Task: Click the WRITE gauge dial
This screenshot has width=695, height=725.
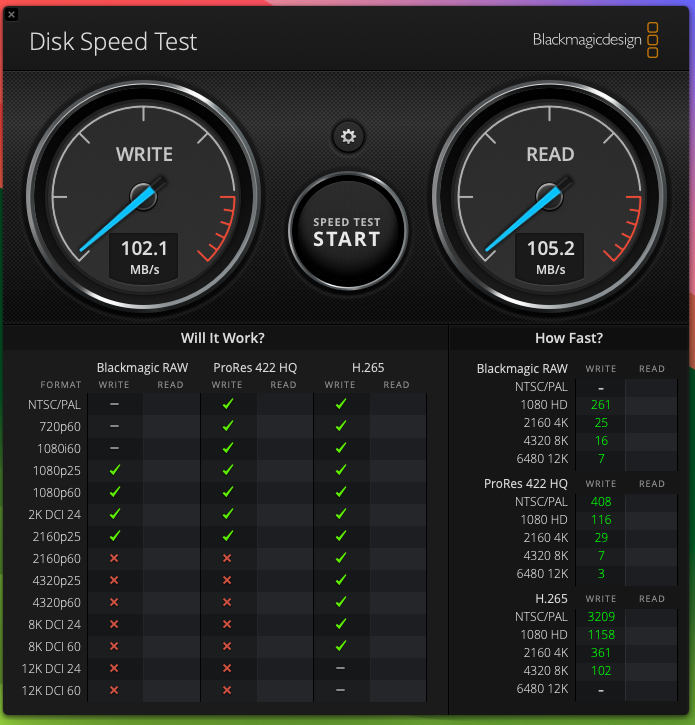Action: pyautogui.click(x=144, y=197)
